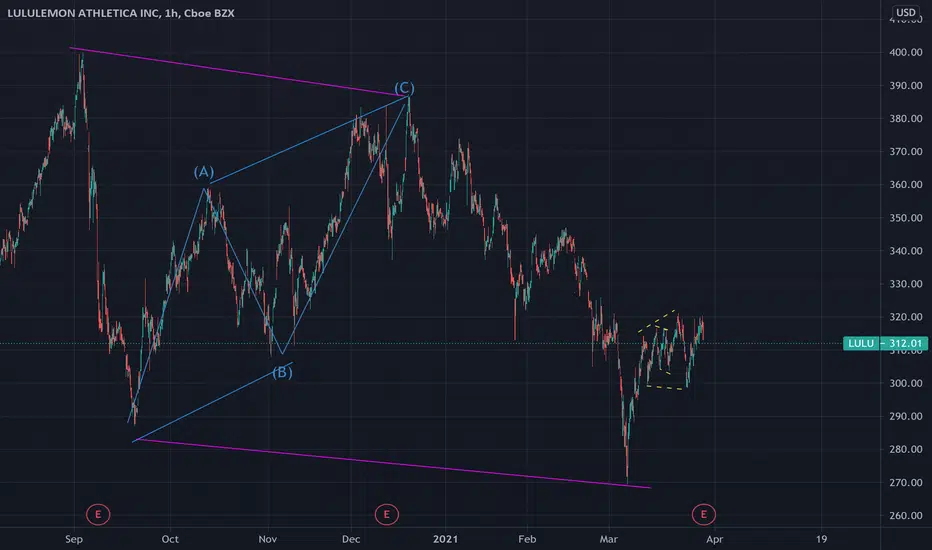Click the Feb label on time axis
The image size is (932, 550).
(x=527, y=539)
